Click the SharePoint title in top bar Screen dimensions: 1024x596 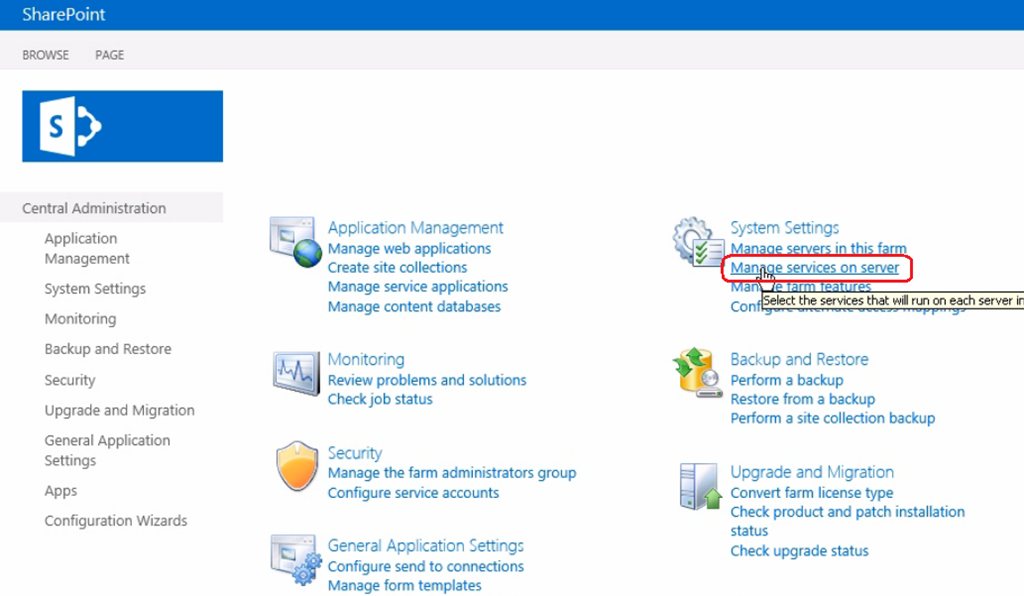(63, 14)
